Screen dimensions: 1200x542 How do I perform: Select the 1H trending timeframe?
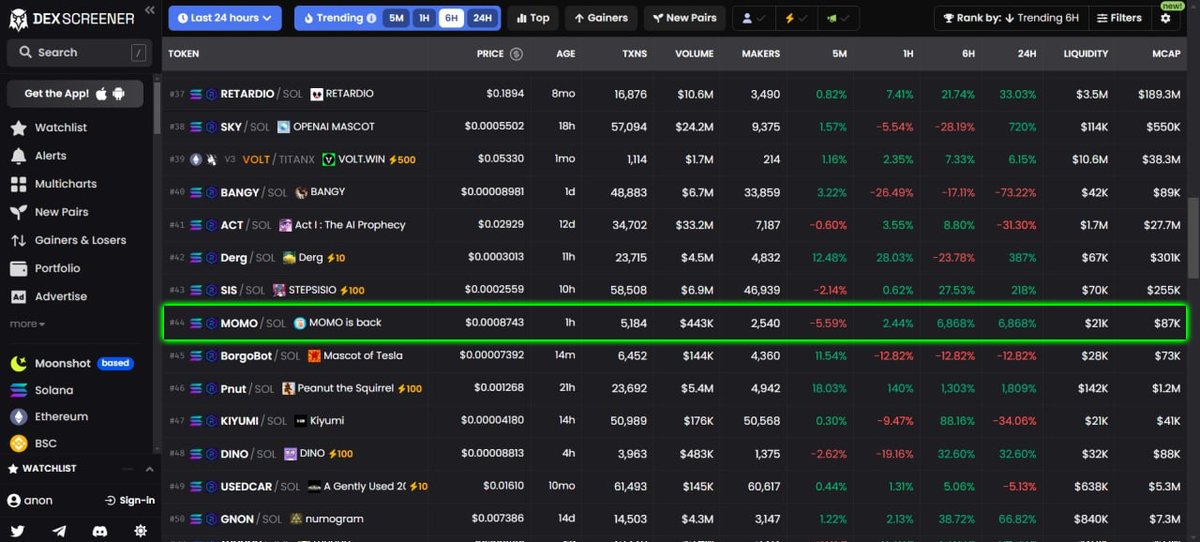[x=424, y=18]
